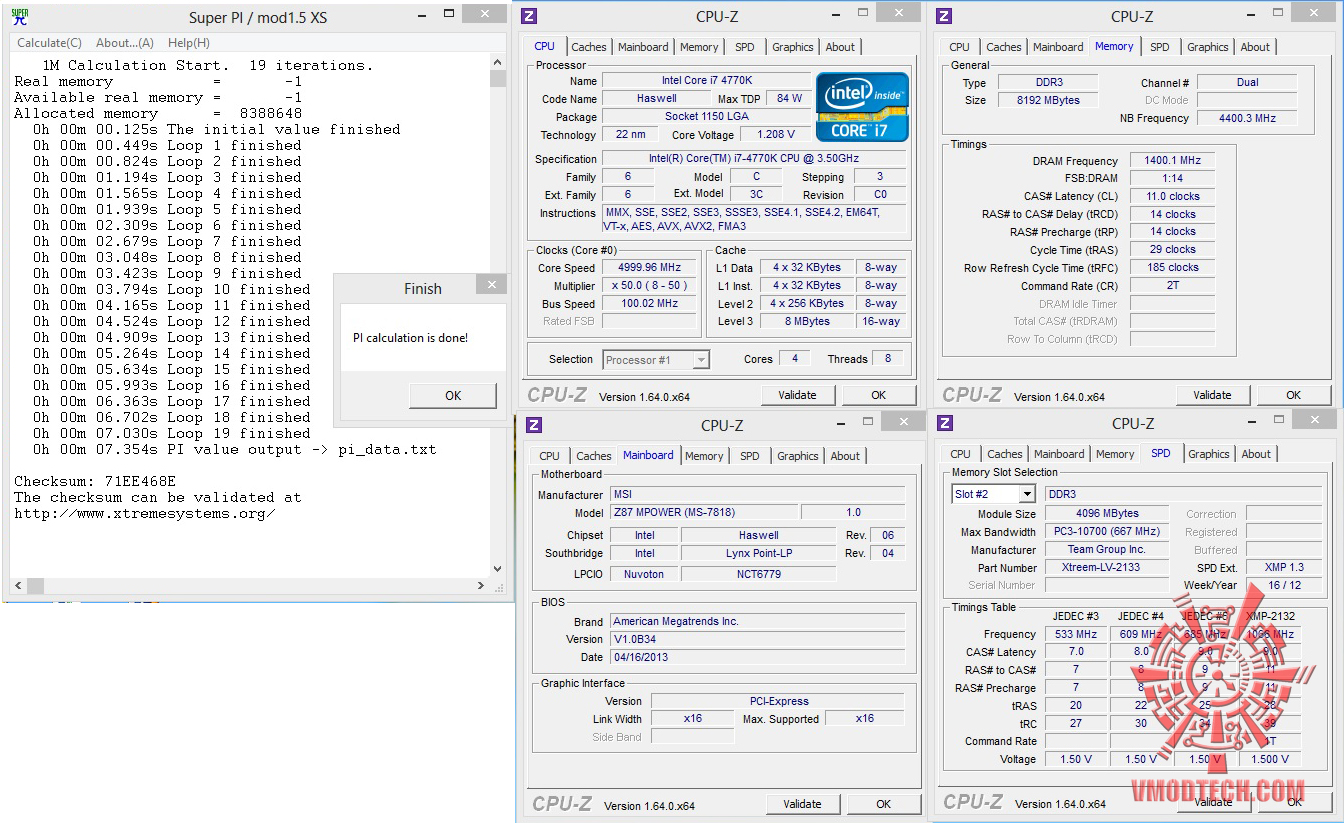The width and height of the screenshot is (1344, 823).
Task: Open the Slot #2 memory slot dropdown
Action: (x=1026, y=494)
